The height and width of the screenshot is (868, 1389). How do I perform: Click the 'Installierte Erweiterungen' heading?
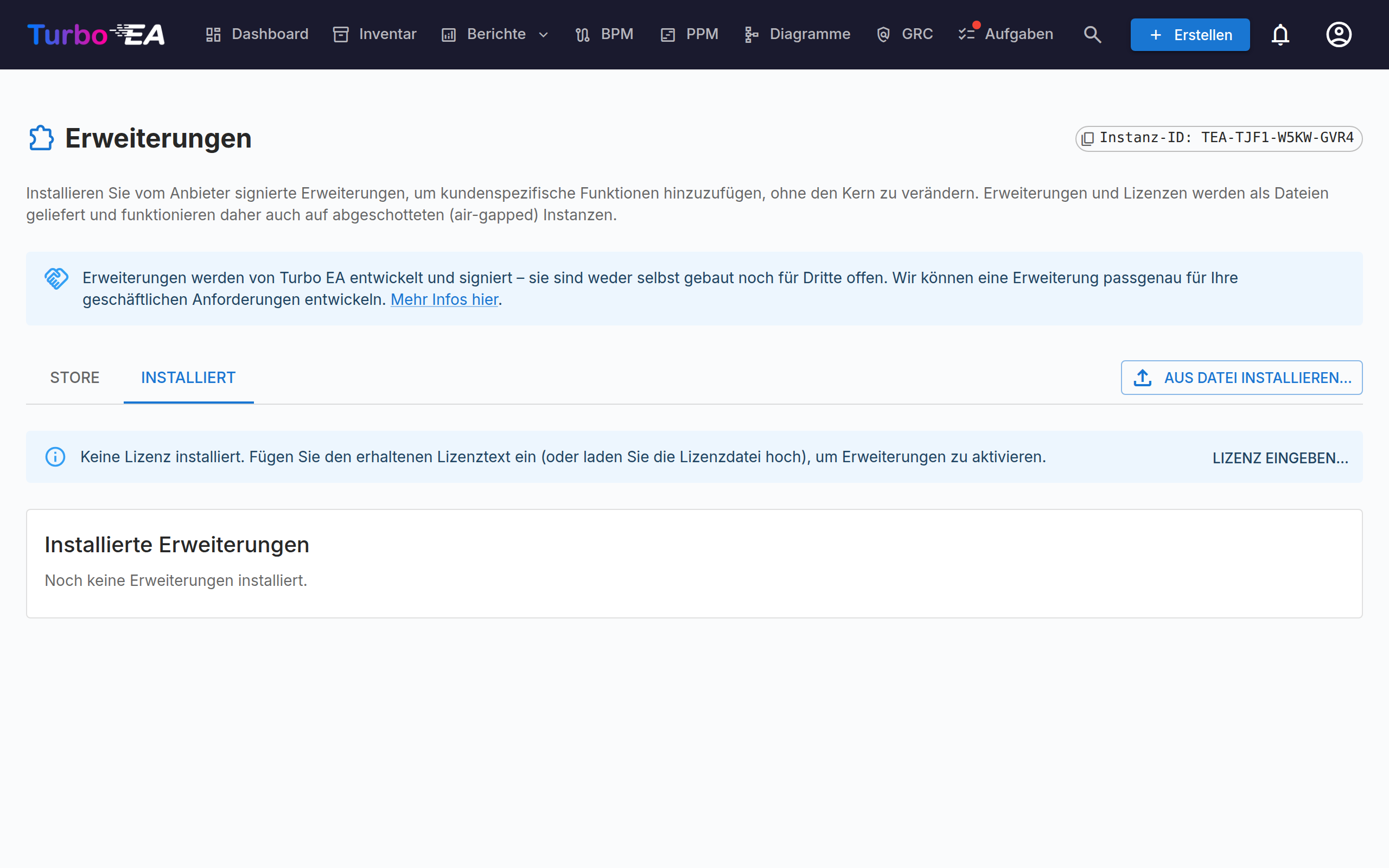pyautogui.click(x=177, y=545)
